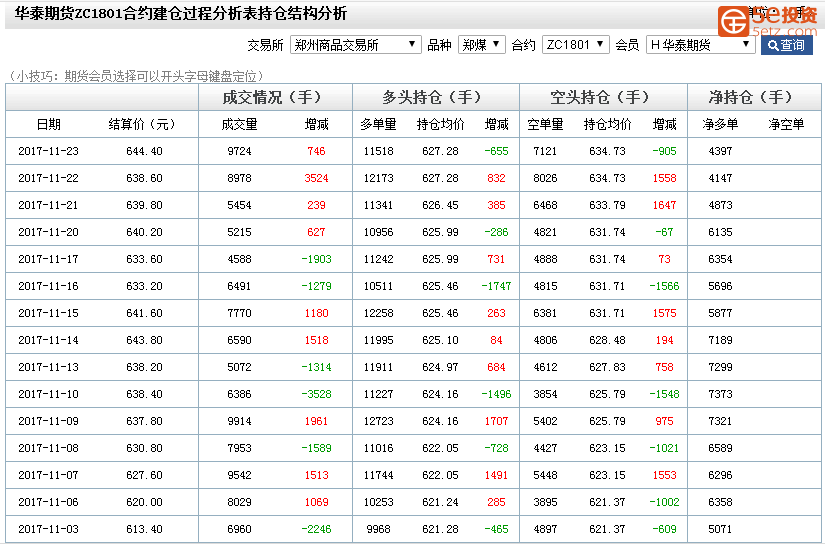Click net long value 5071
The image size is (825, 544).
click(720, 529)
